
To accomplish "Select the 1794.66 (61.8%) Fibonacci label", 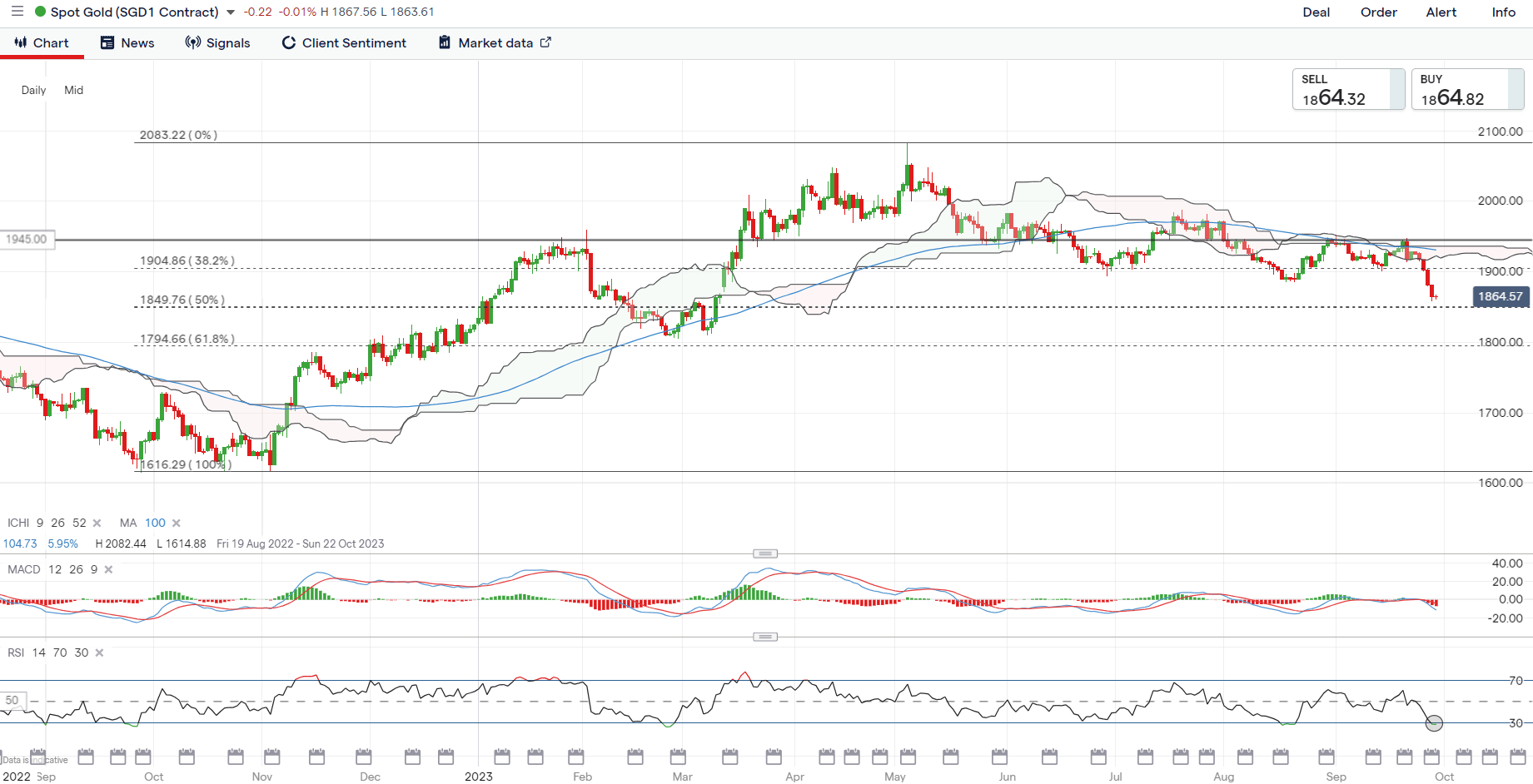I will (x=187, y=339).
